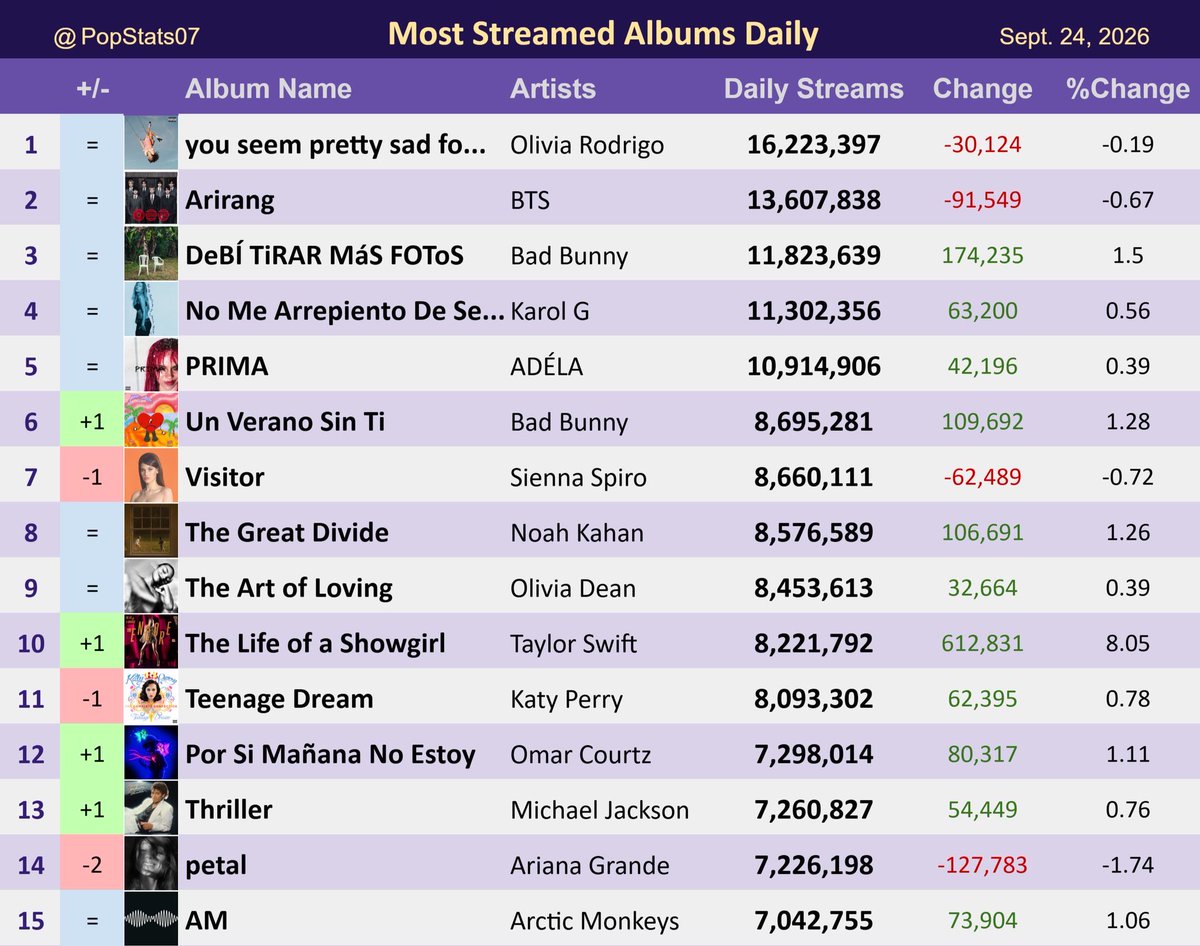1200x946 pixels.
Task: Click the Por Si Mañana No Estoy cover
Action: click(151, 753)
